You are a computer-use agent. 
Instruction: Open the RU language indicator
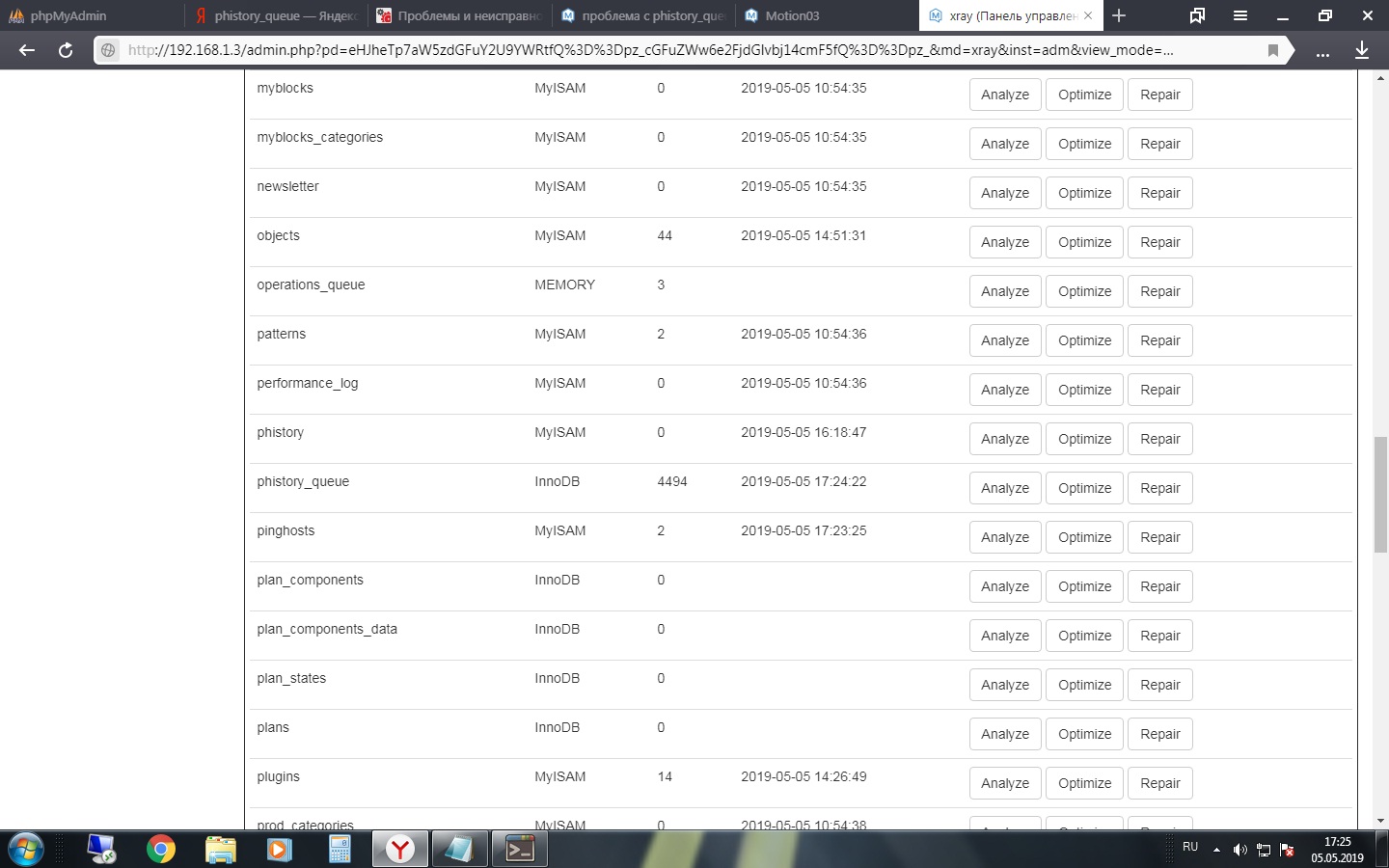(x=1190, y=847)
